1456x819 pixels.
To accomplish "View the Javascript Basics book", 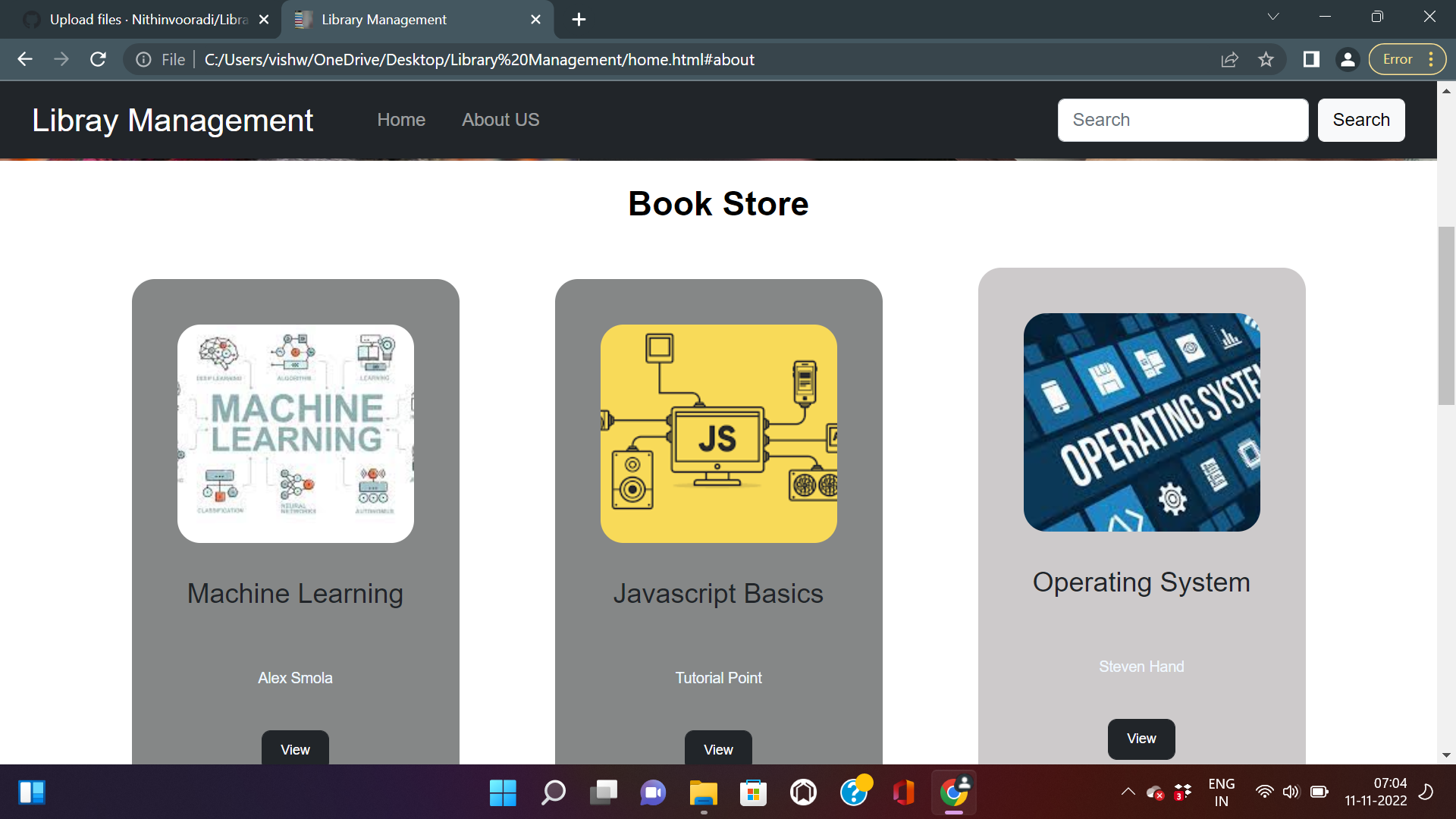I will [x=718, y=748].
